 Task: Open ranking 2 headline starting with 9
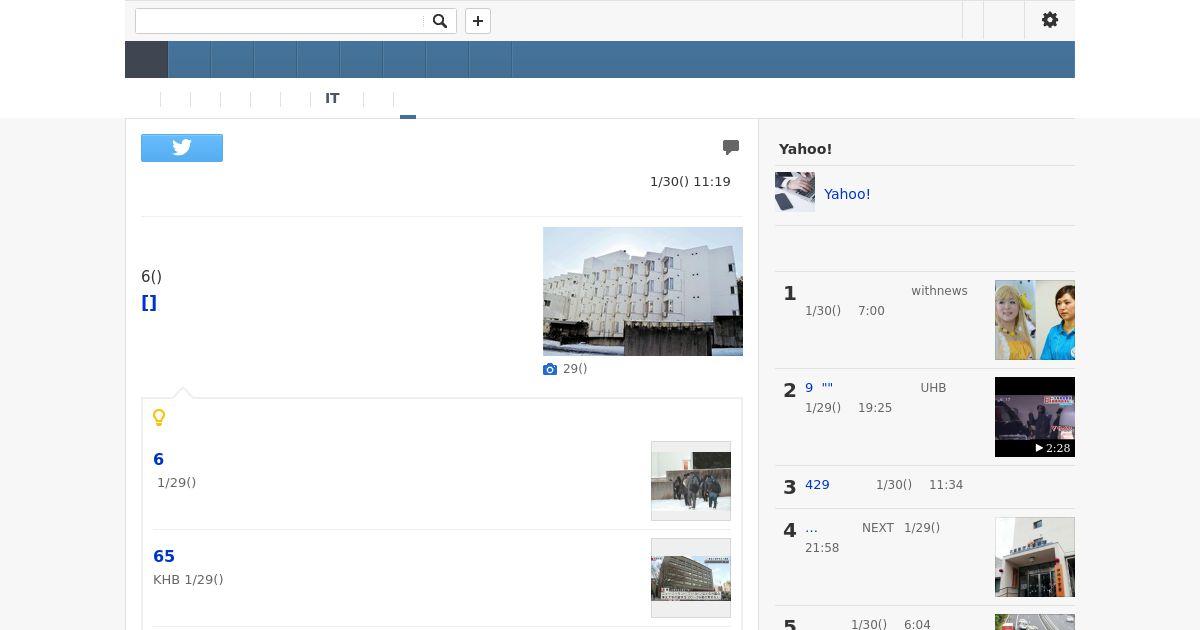click(819, 388)
